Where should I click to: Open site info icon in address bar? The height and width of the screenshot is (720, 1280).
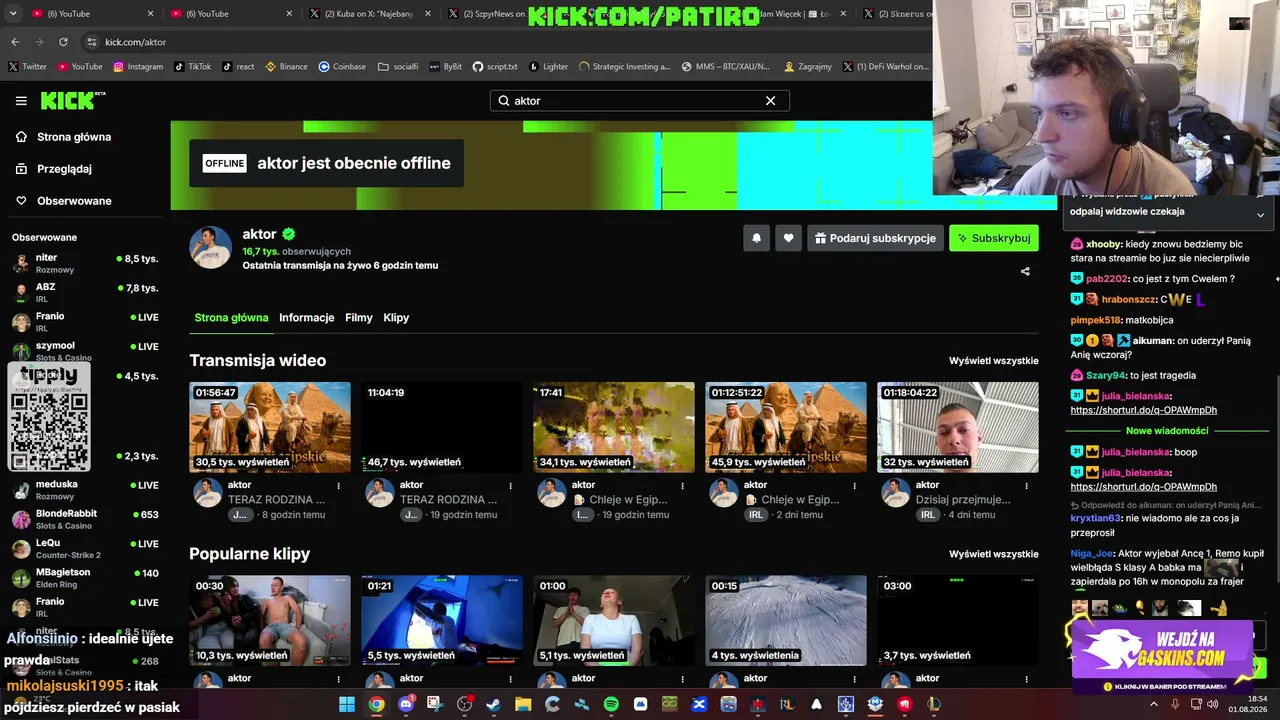point(92,42)
